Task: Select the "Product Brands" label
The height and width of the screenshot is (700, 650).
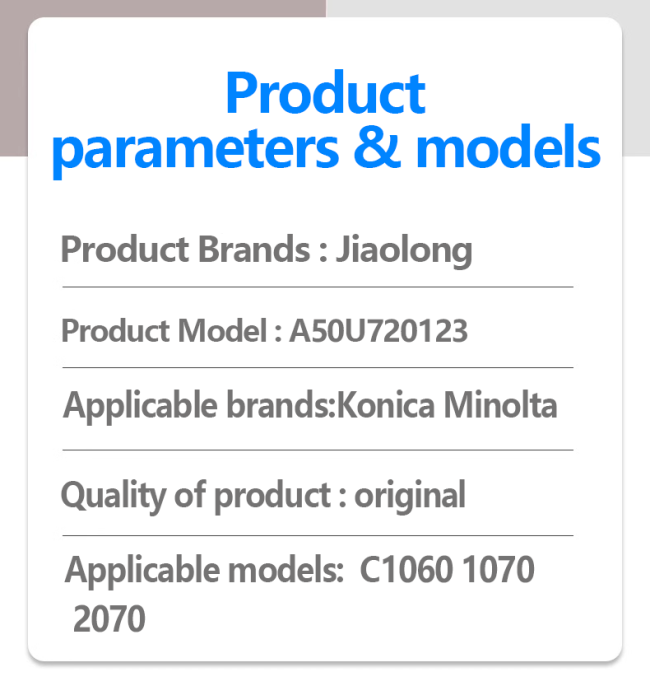Action: click(185, 249)
